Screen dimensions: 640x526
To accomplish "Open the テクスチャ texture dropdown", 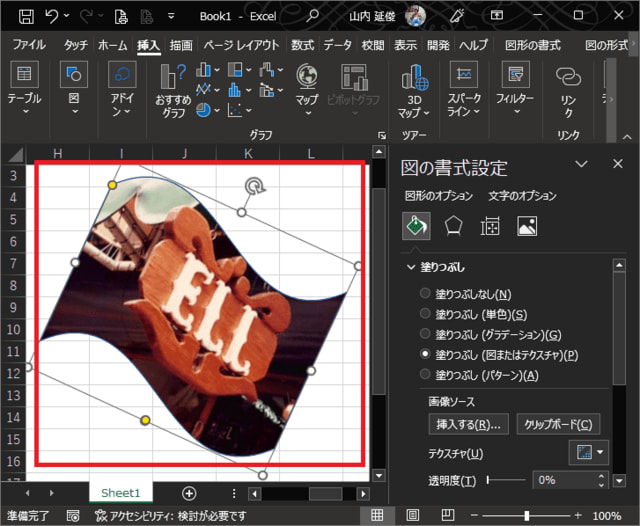I will click(x=587, y=452).
